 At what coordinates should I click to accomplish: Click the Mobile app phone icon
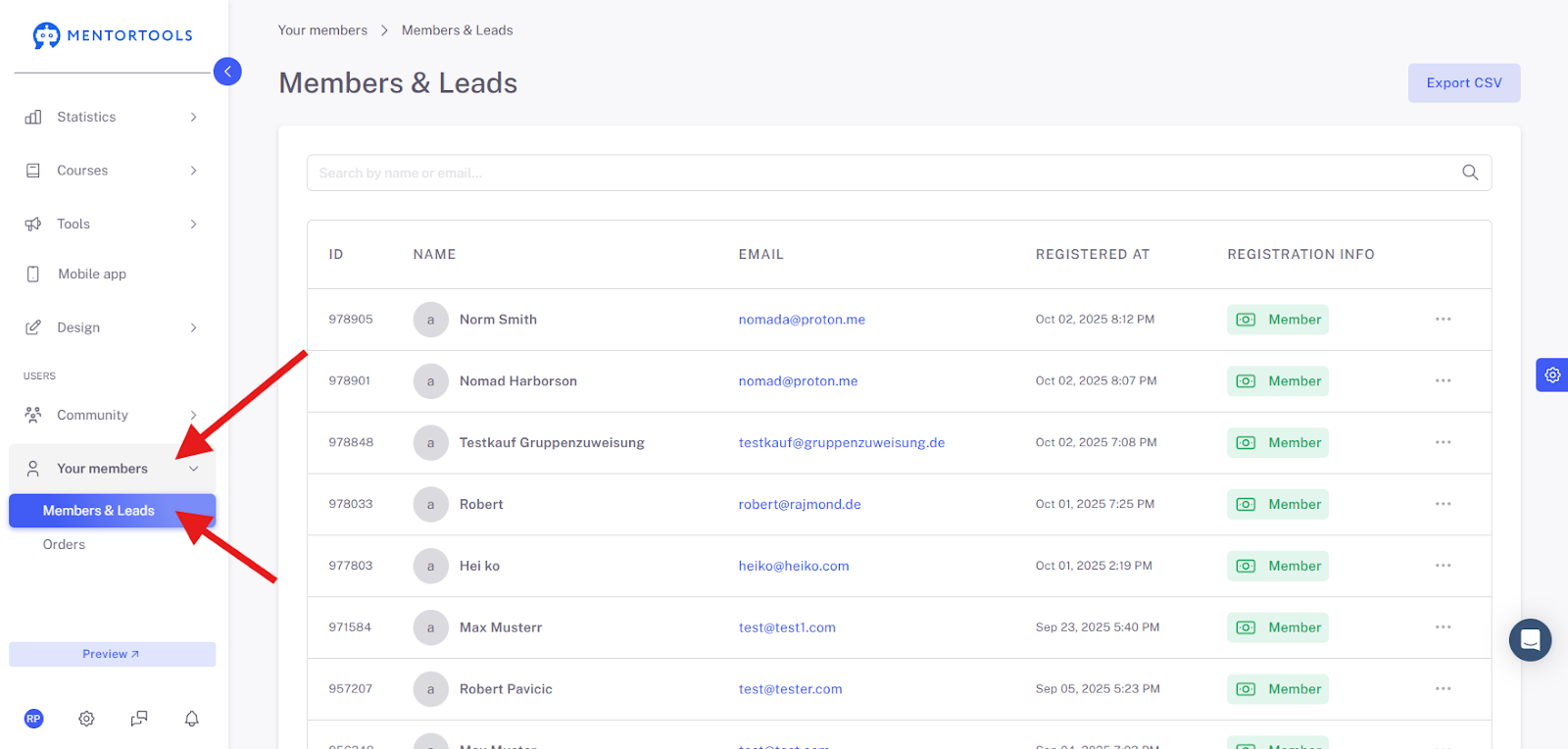(33, 275)
